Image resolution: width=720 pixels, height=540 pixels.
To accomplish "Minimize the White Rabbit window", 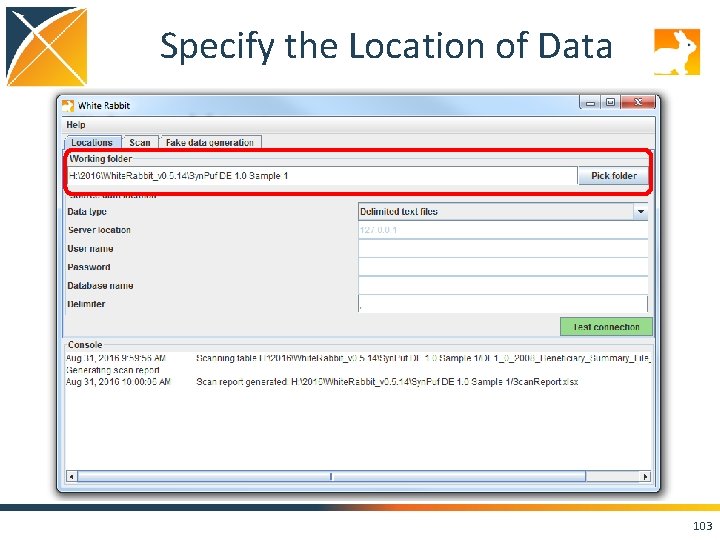I will 591,103.
